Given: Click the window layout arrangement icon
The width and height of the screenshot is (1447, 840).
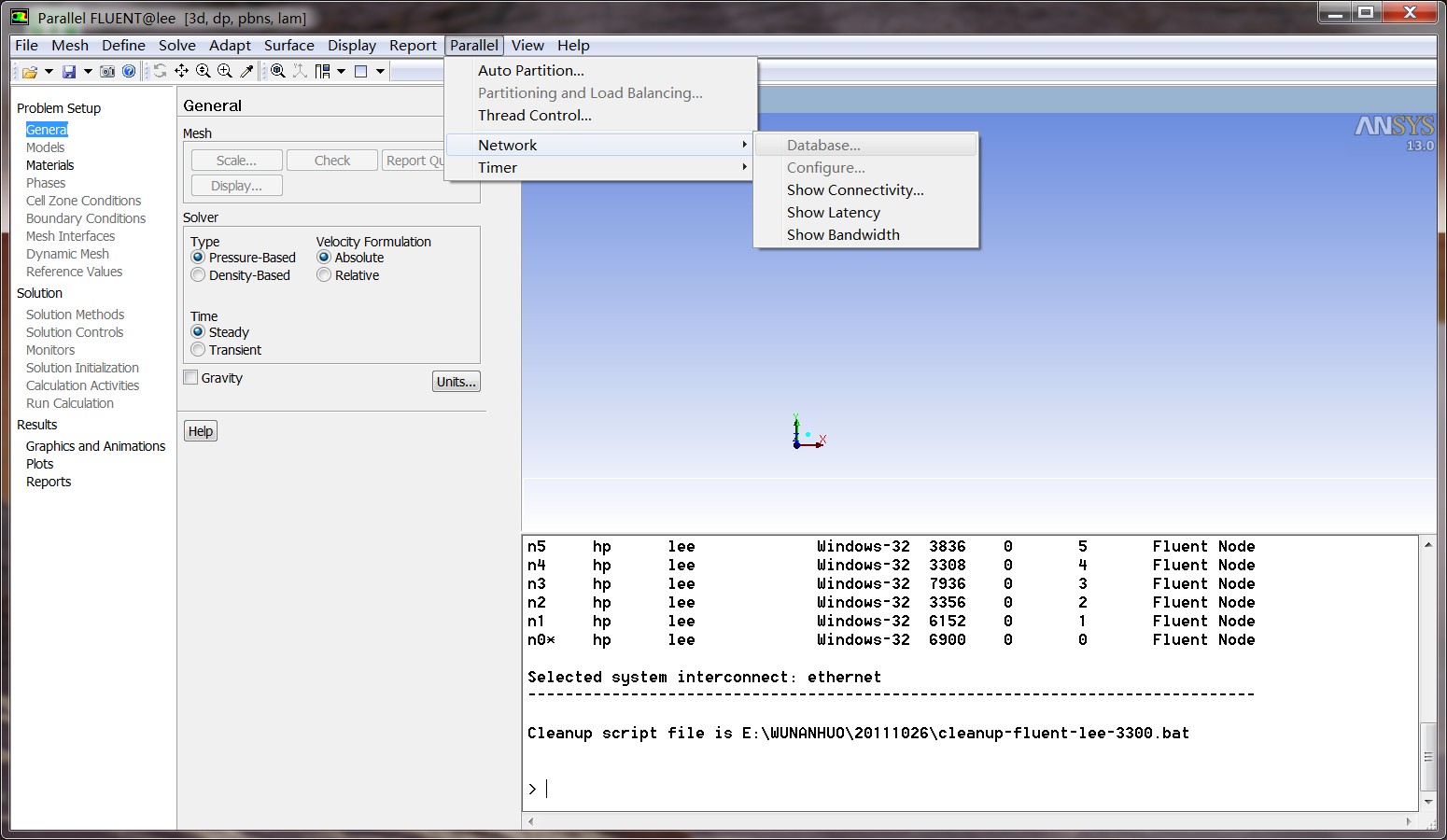Looking at the screenshot, I should tap(323, 71).
